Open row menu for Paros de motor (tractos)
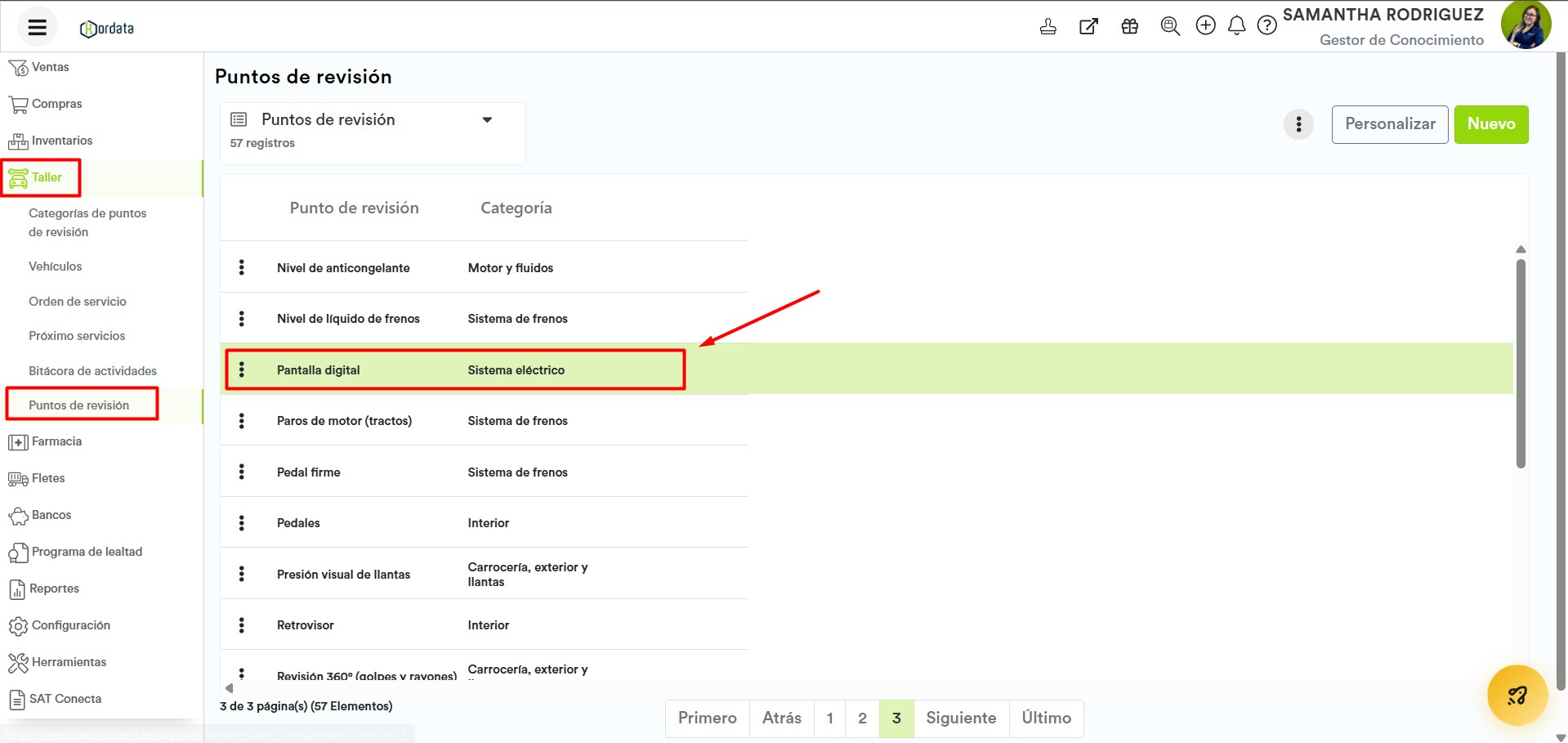Image resolution: width=1568 pixels, height=743 pixels. (x=241, y=420)
